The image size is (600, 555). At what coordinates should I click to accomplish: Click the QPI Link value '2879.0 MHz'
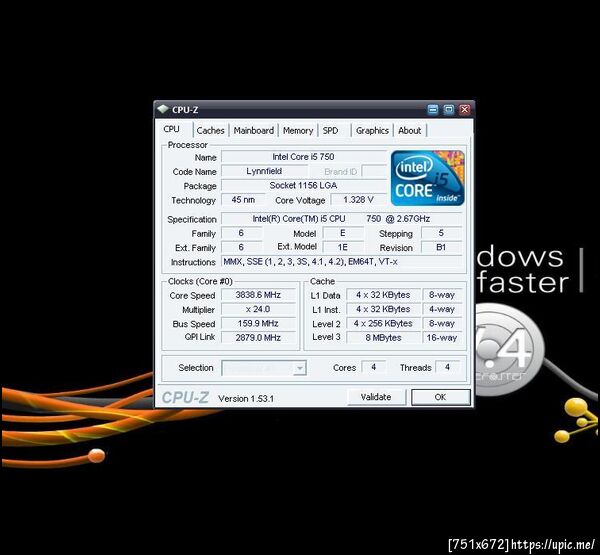[x=259, y=338]
